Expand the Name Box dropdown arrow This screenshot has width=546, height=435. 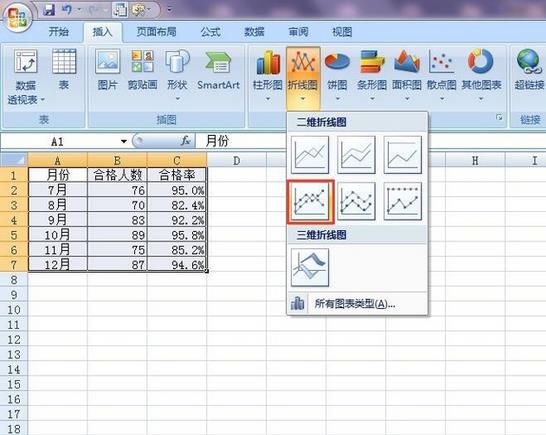click(x=124, y=141)
